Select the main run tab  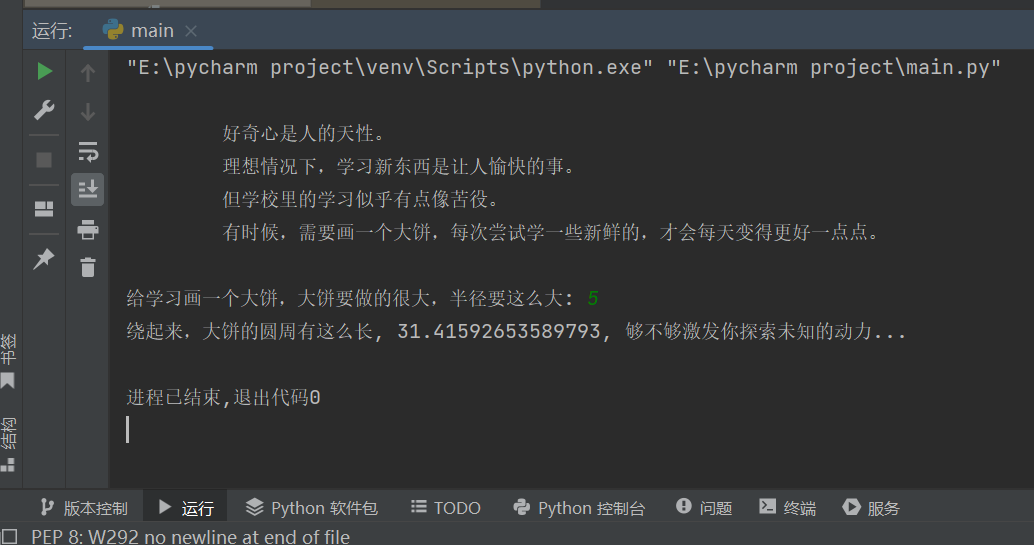pyautogui.click(x=138, y=30)
